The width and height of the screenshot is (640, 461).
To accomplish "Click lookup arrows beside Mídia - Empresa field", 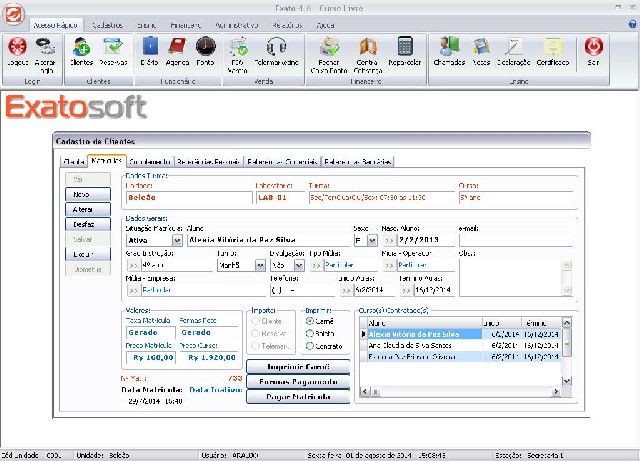I will 133,290.
